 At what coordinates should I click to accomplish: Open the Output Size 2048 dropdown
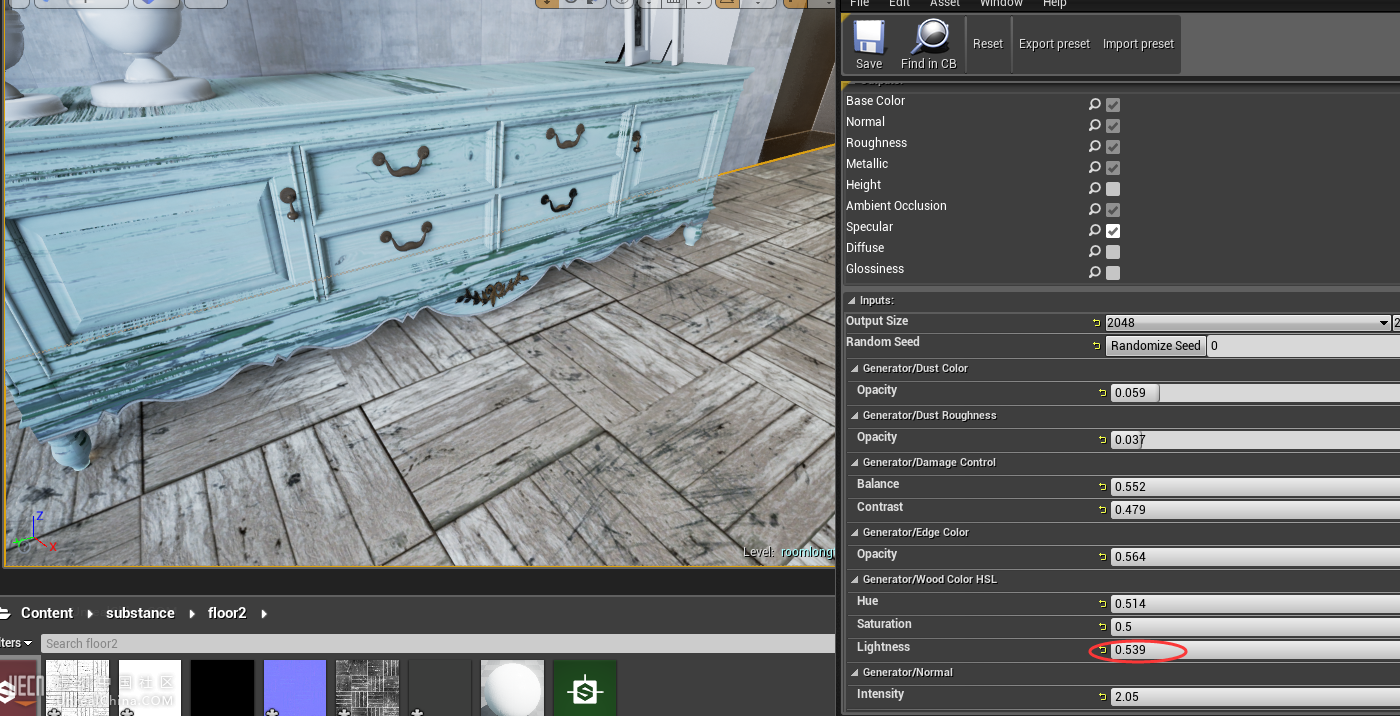pos(1247,323)
